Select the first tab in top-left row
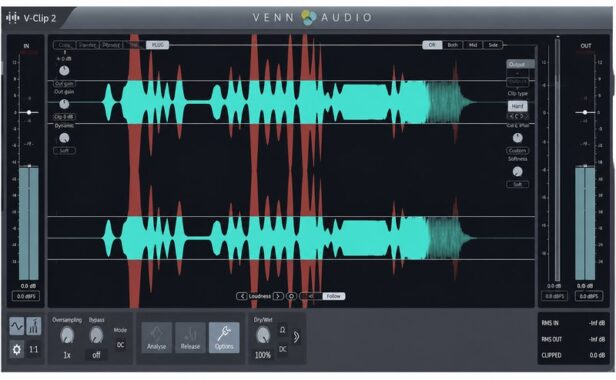This screenshot has width=616, height=380. click(x=64, y=45)
